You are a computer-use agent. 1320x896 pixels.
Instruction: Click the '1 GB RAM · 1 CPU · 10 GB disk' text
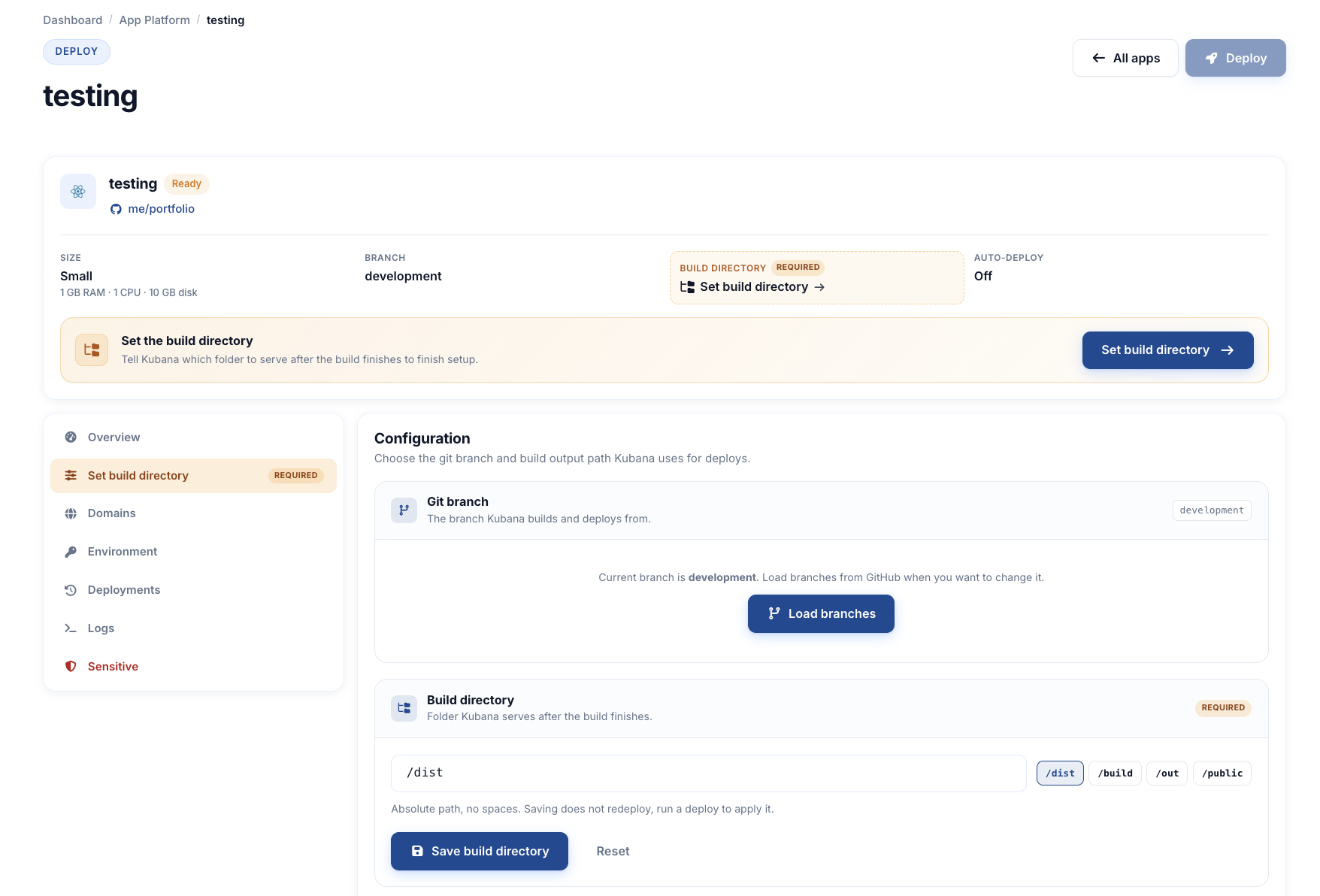click(129, 293)
